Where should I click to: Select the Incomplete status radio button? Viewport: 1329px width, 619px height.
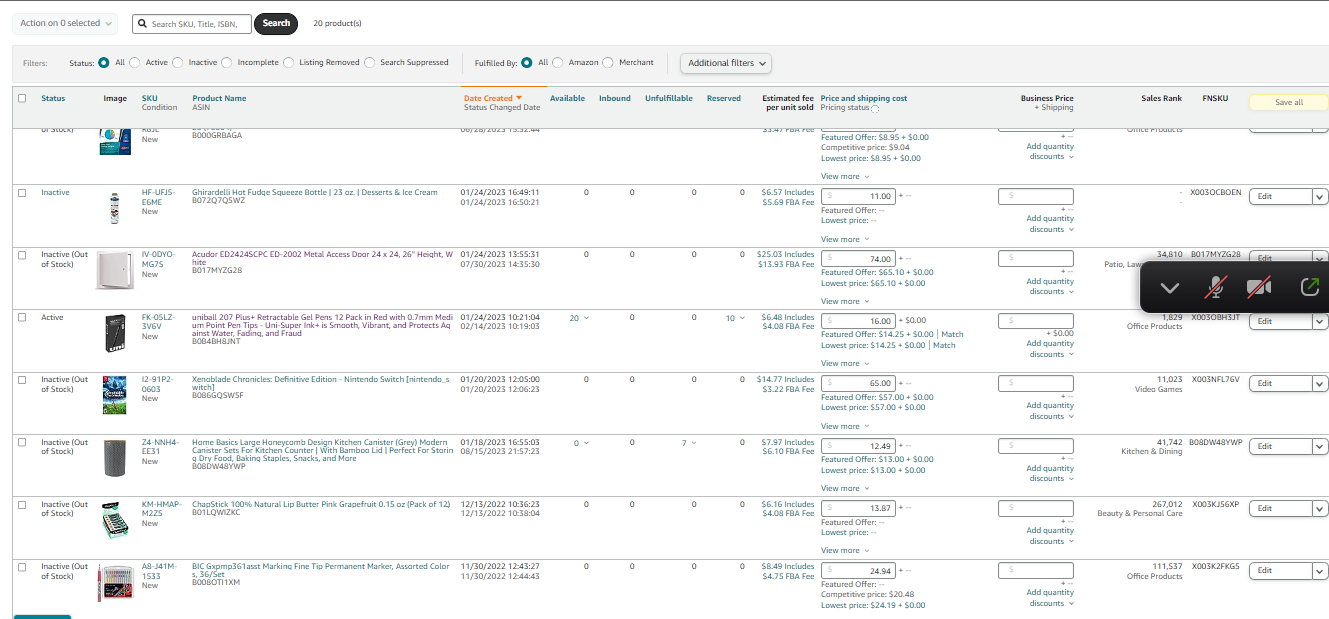click(x=227, y=63)
